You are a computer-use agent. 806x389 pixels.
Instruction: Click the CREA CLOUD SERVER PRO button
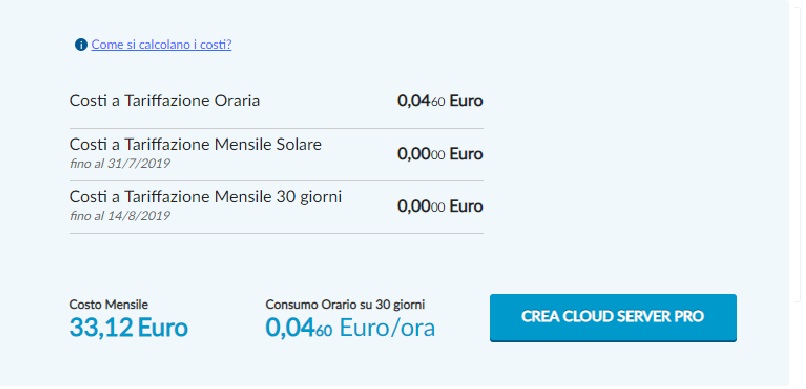pyautogui.click(x=613, y=317)
